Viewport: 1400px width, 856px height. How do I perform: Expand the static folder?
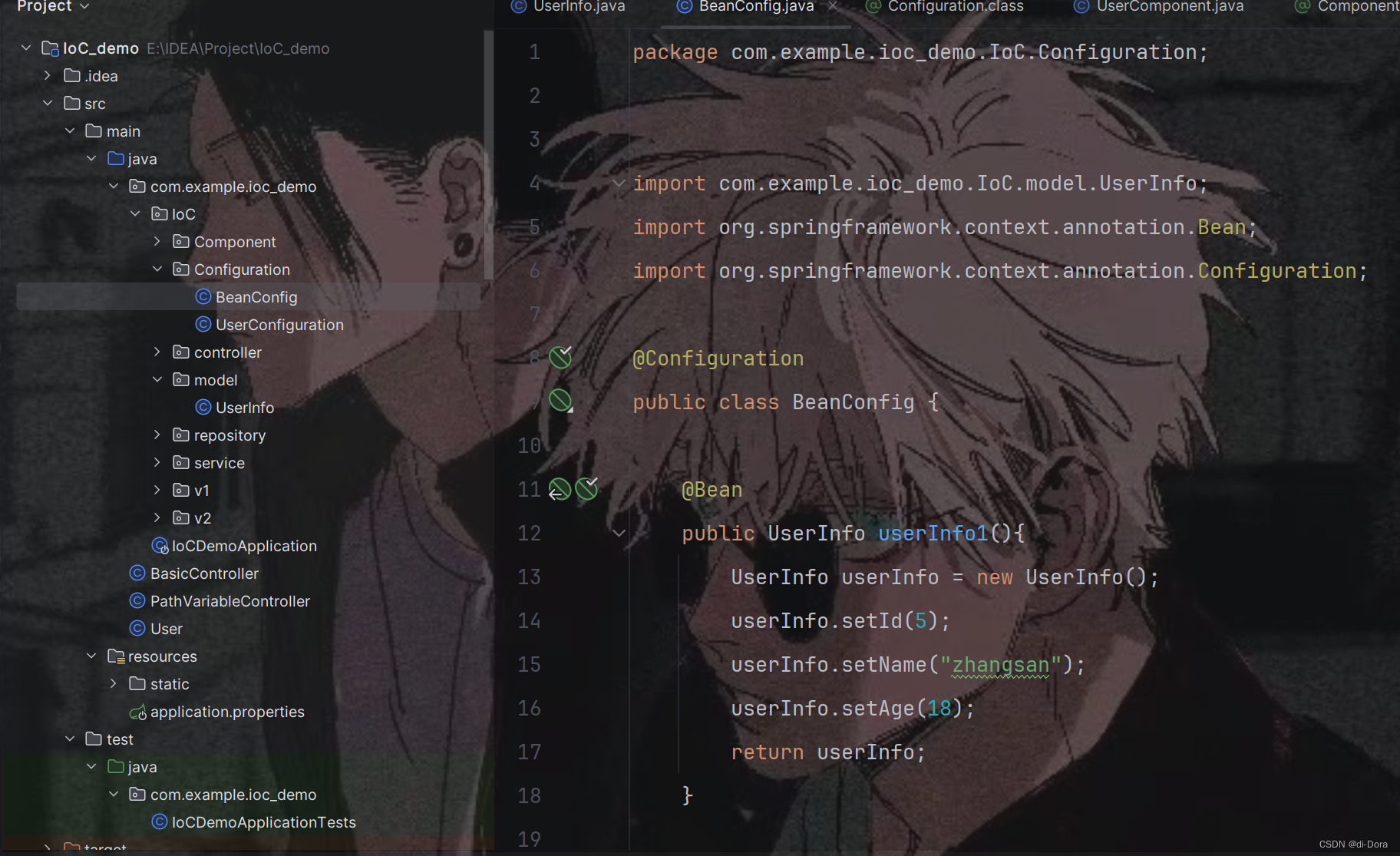pyautogui.click(x=114, y=684)
